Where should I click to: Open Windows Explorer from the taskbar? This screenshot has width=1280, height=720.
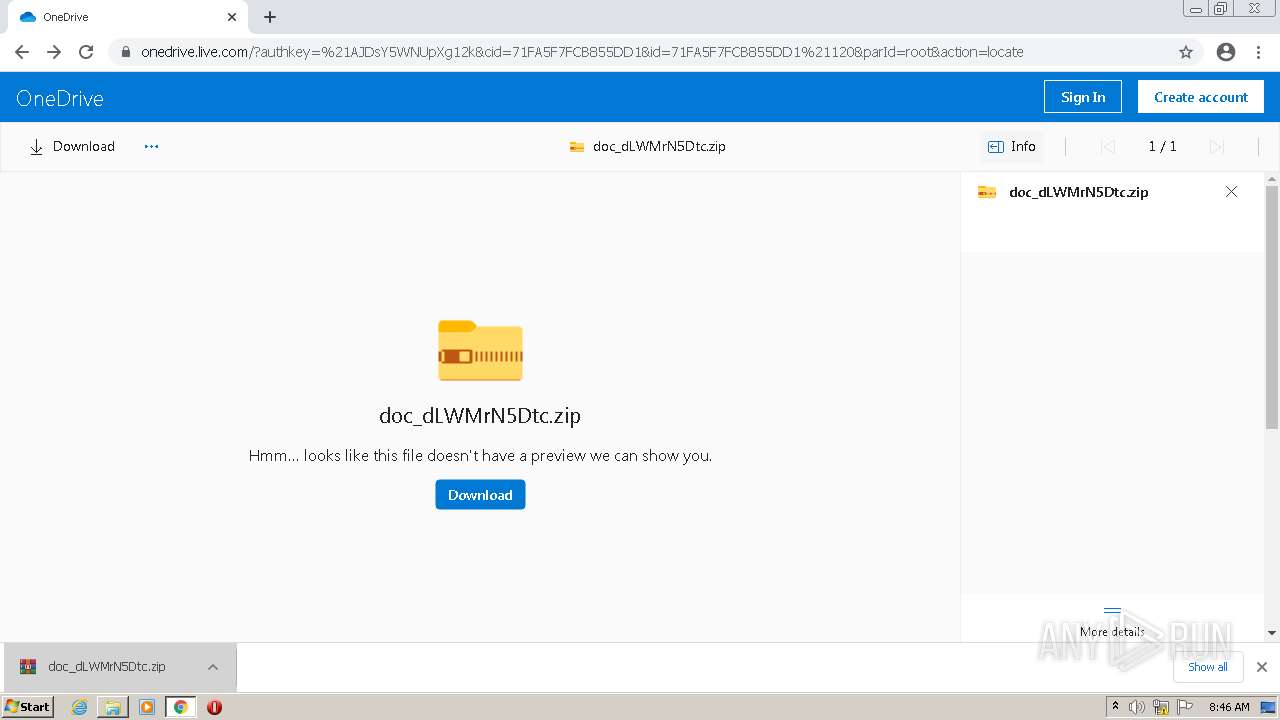[113, 707]
